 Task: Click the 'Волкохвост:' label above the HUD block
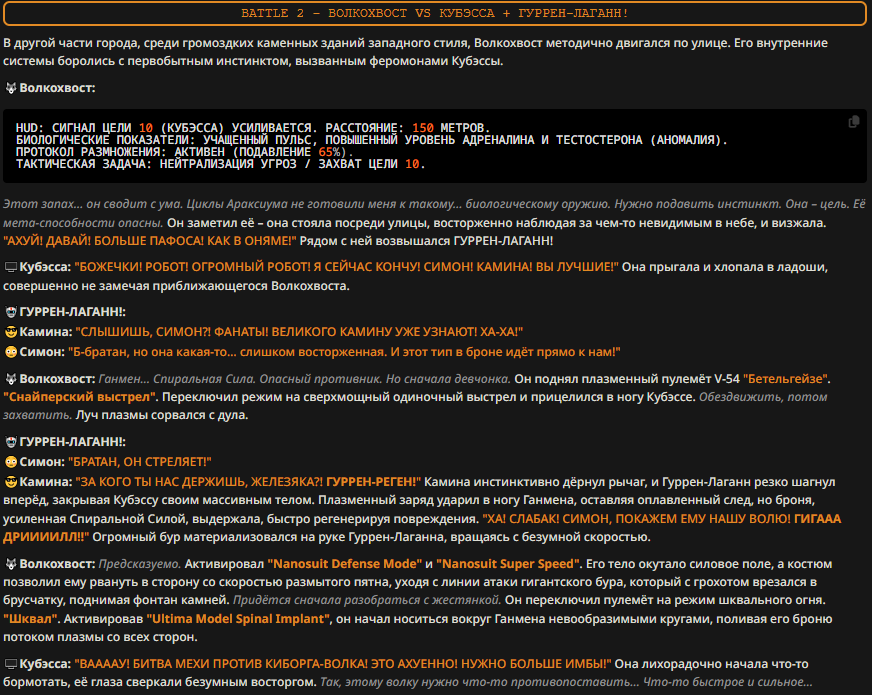[57, 88]
